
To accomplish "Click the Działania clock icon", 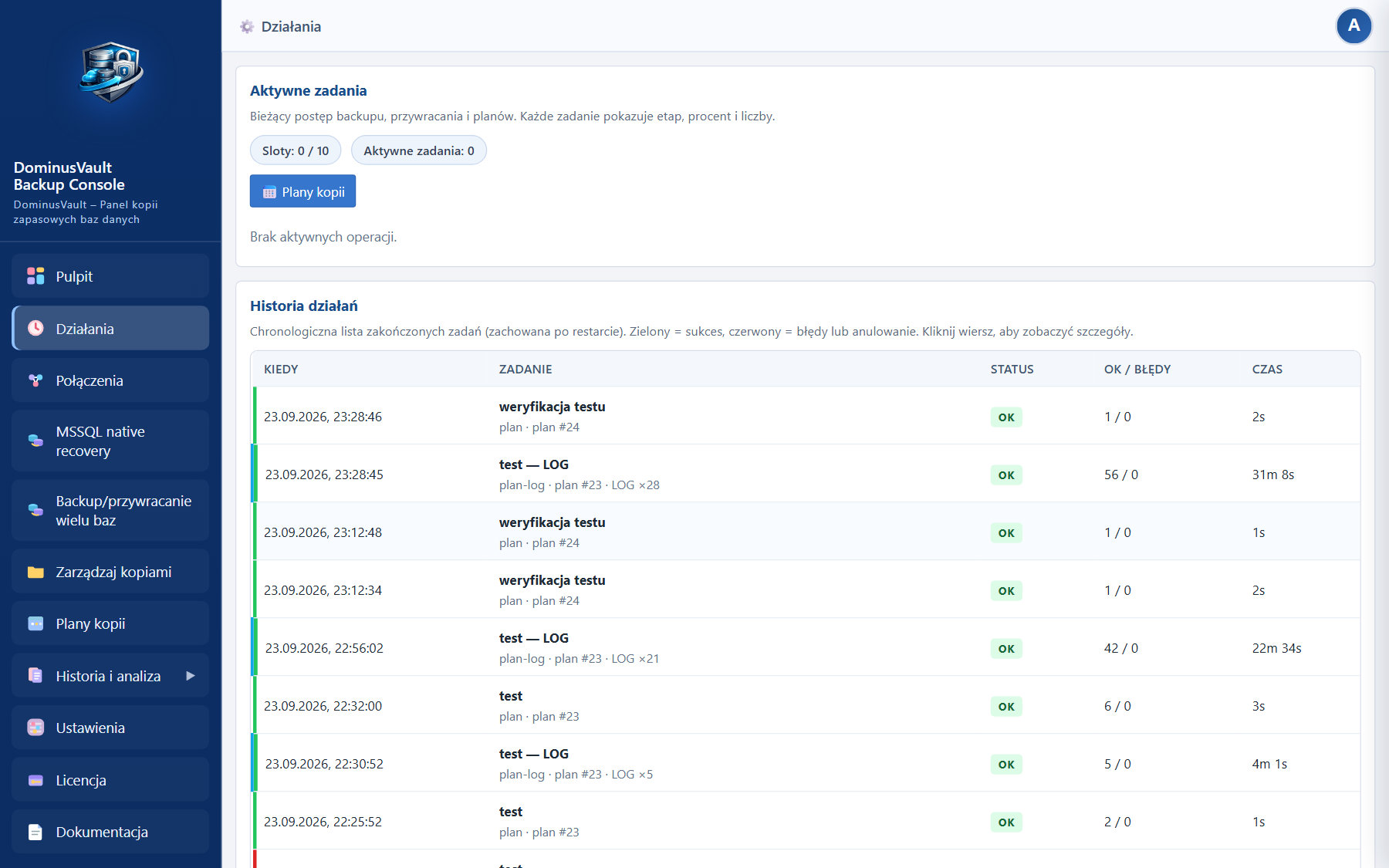I will 35,328.
